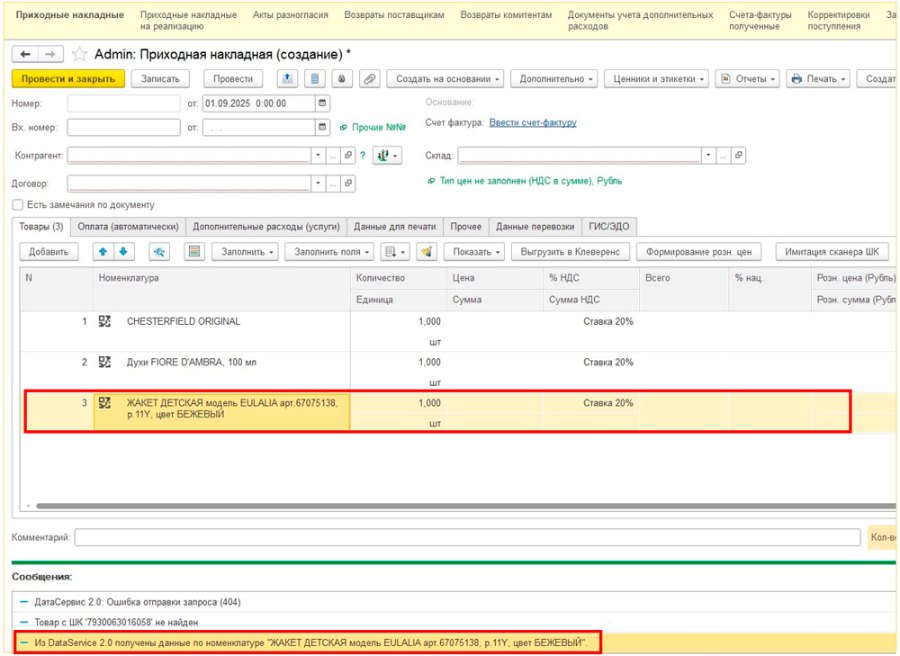900x656 pixels.
Task: Open the 'Заполнить поля' dropdown
Action: [329, 251]
